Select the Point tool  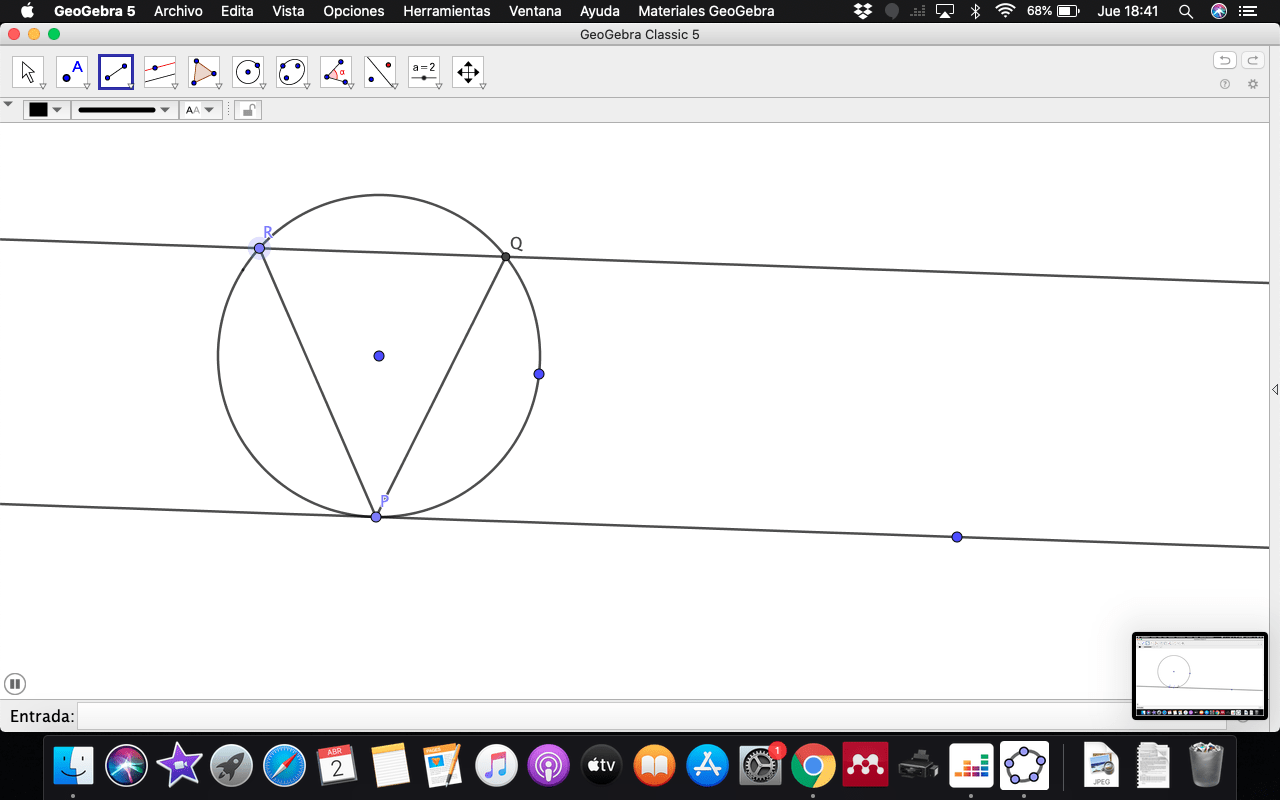pos(71,72)
